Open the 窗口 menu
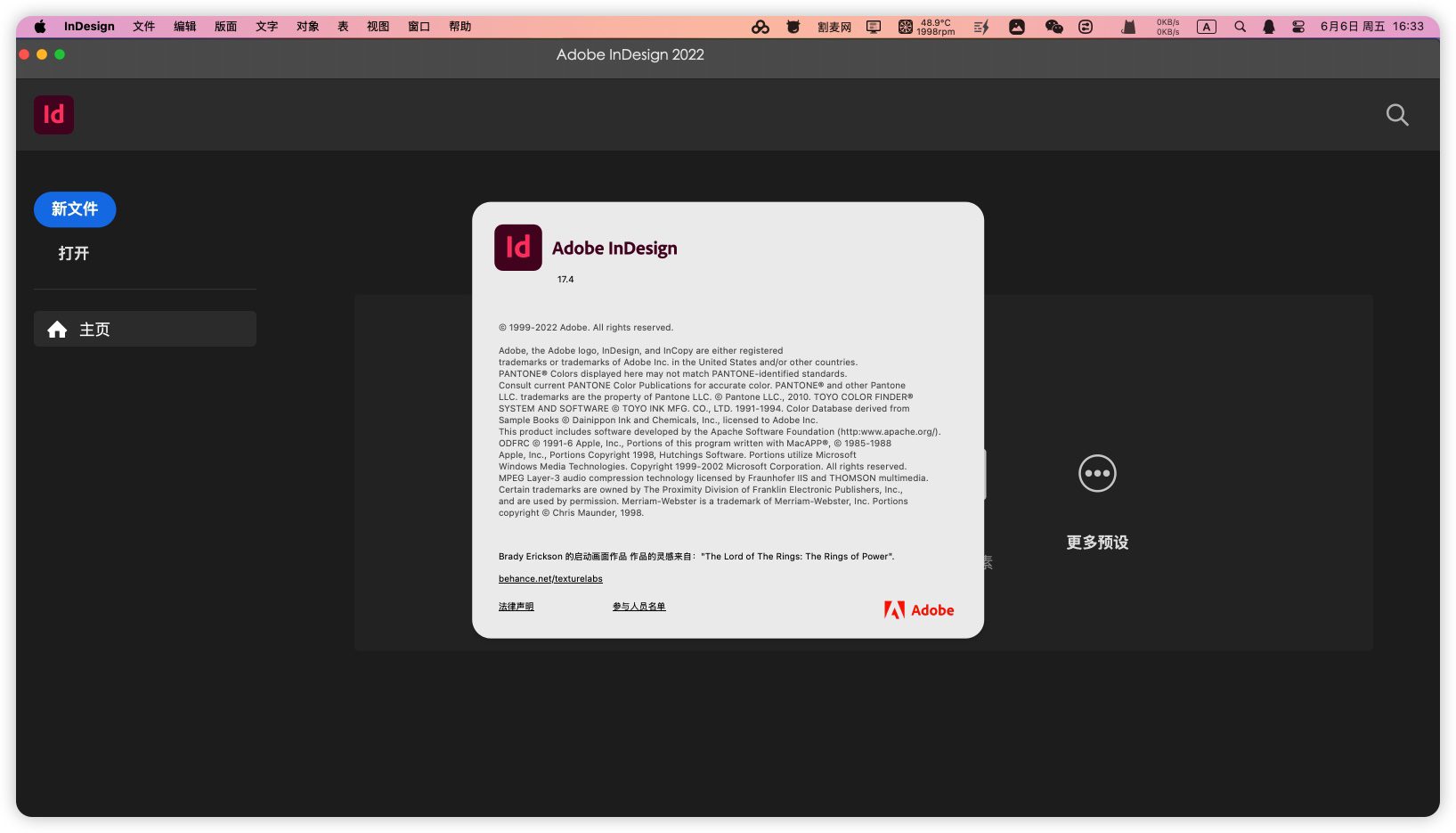Viewport: 1456px width, 833px height. tap(419, 27)
